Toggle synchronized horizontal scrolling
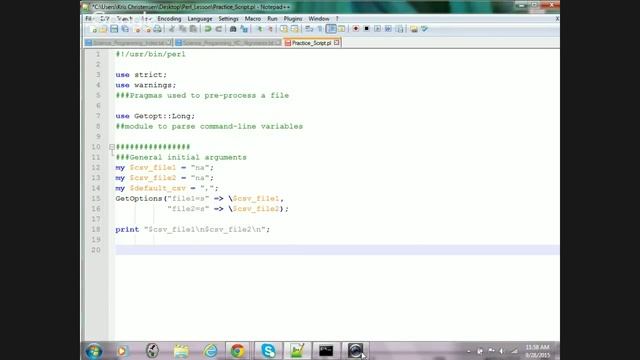This screenshot has height=360, width=640. pyautogui.click(x=295, y=29)
